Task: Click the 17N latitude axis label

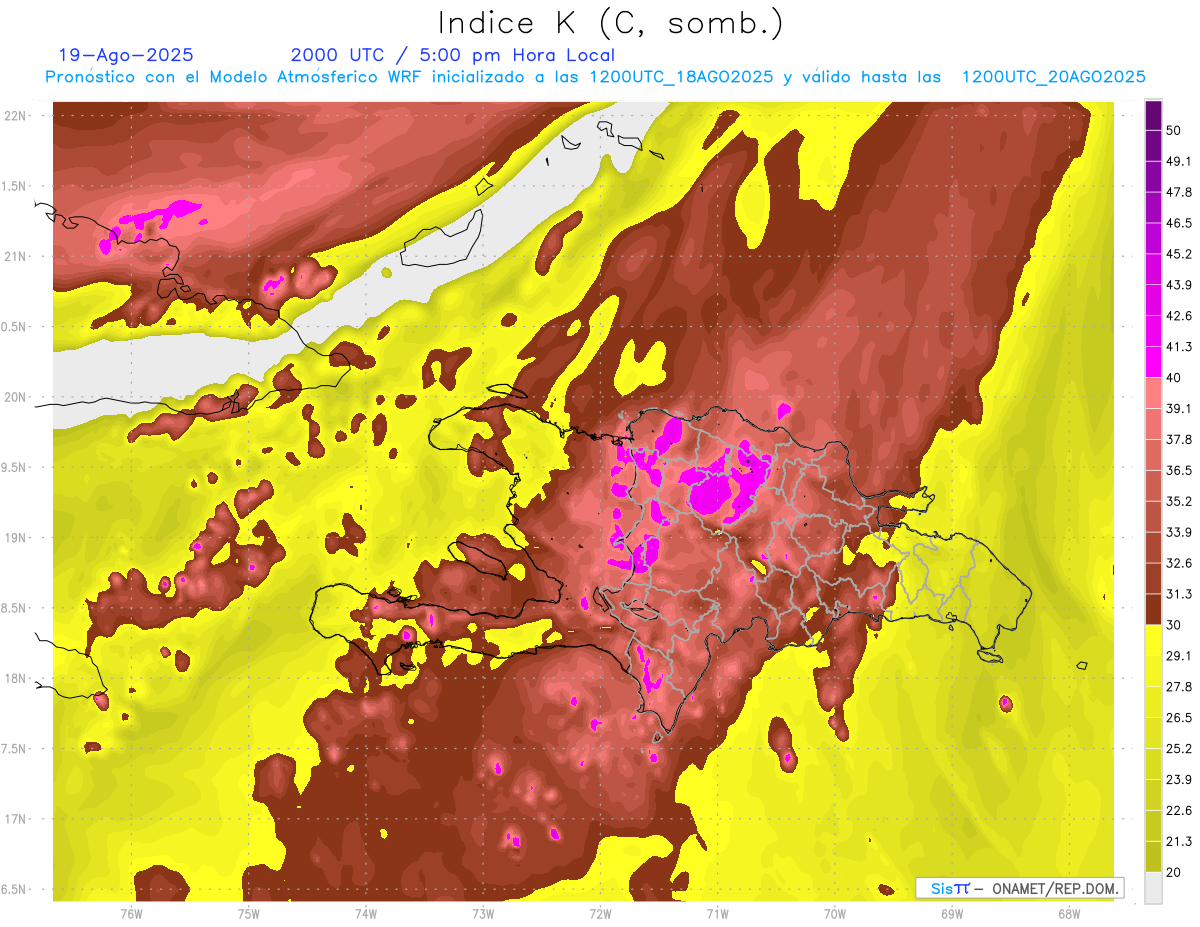Action: [16, 819]
